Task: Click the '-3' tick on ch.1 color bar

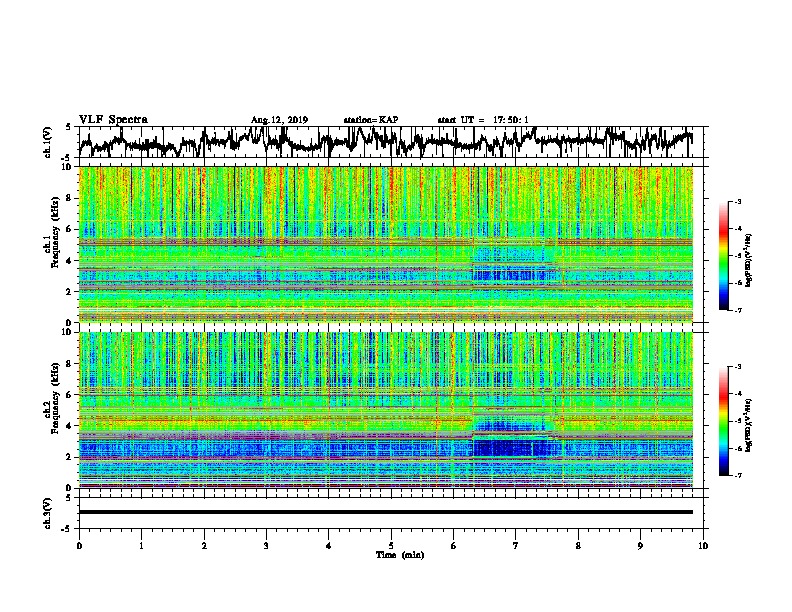Action: 738,202
